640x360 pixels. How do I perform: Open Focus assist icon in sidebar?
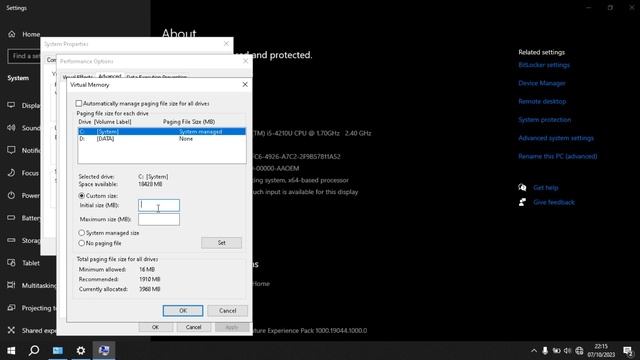pyautogui.click(x=11, y=173)
